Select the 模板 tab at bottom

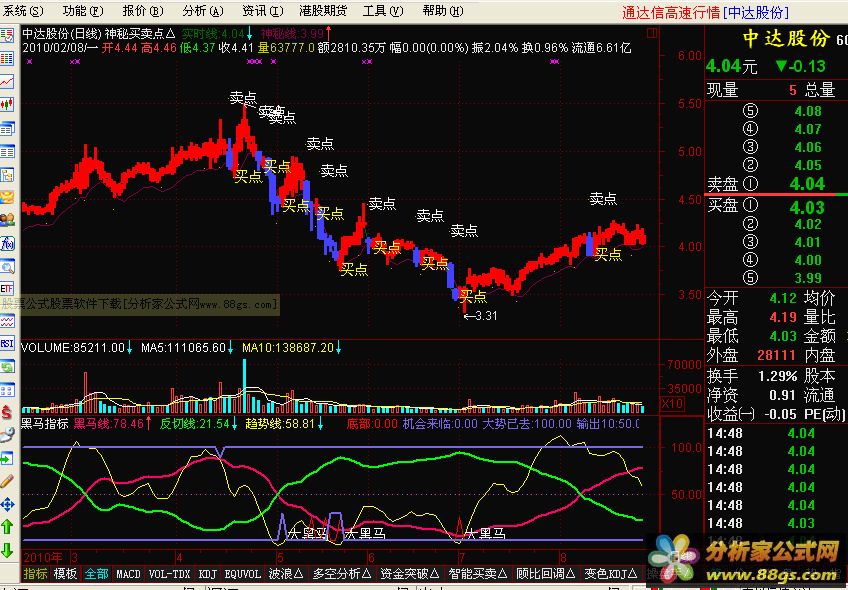[65, 574]
